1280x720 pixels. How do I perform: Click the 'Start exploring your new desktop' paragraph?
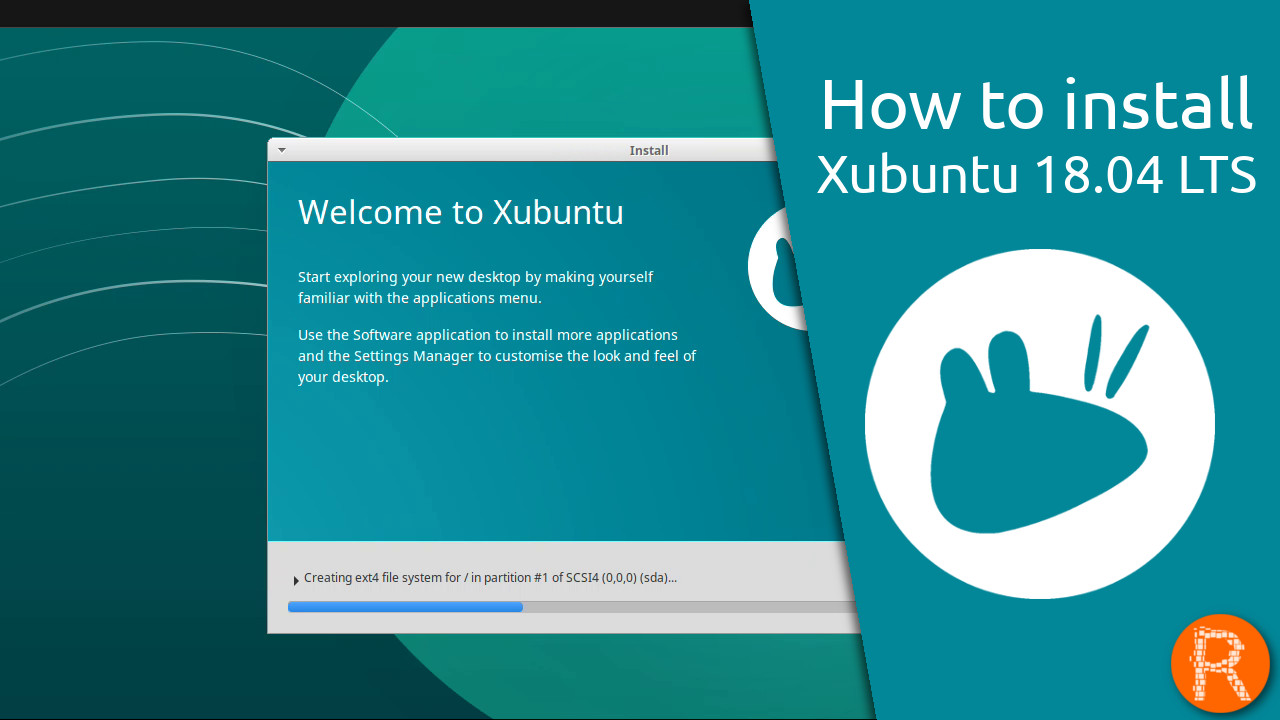[x=476, y=287]
